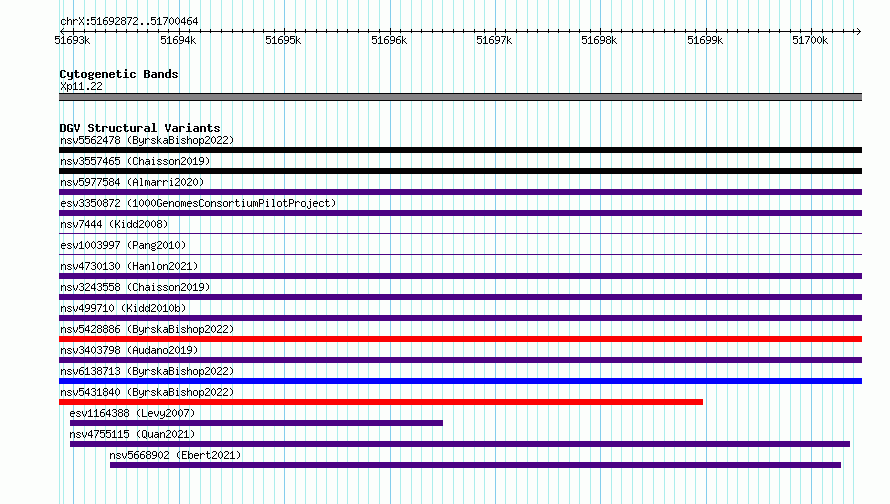Select the nsv7444 (Kidd2008) label
The image size is (890, 504).
[114, 224]
